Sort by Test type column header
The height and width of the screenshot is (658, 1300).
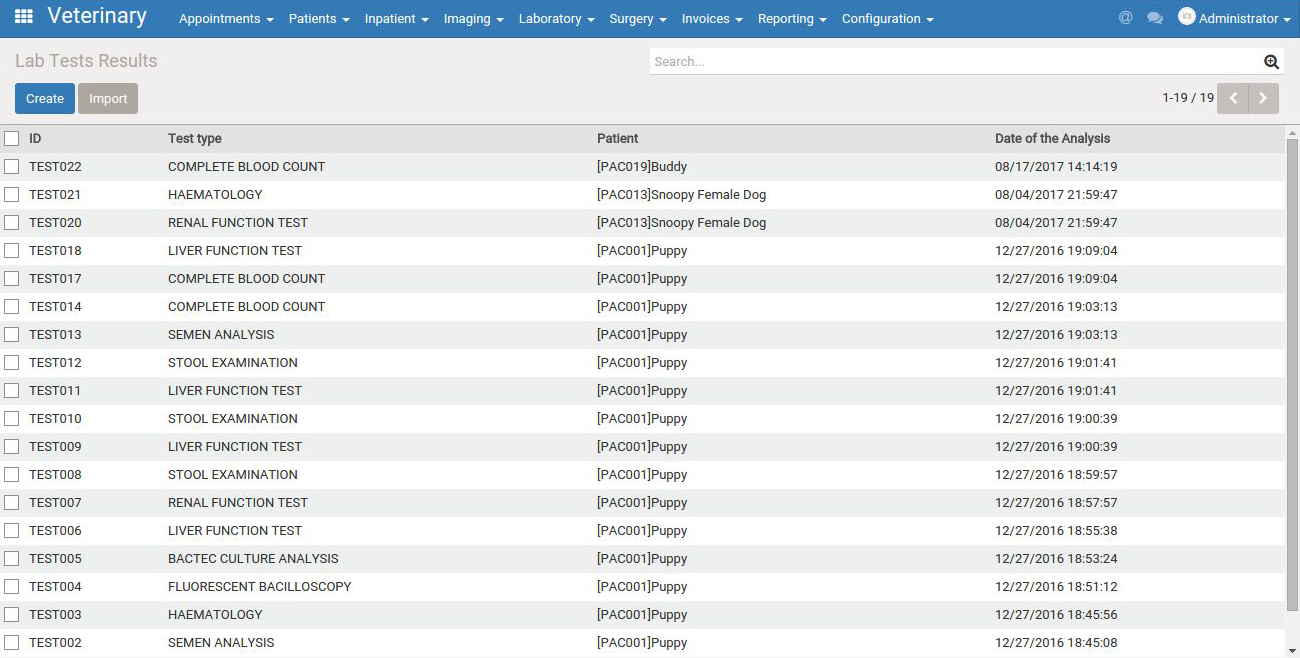pos(195,139)
